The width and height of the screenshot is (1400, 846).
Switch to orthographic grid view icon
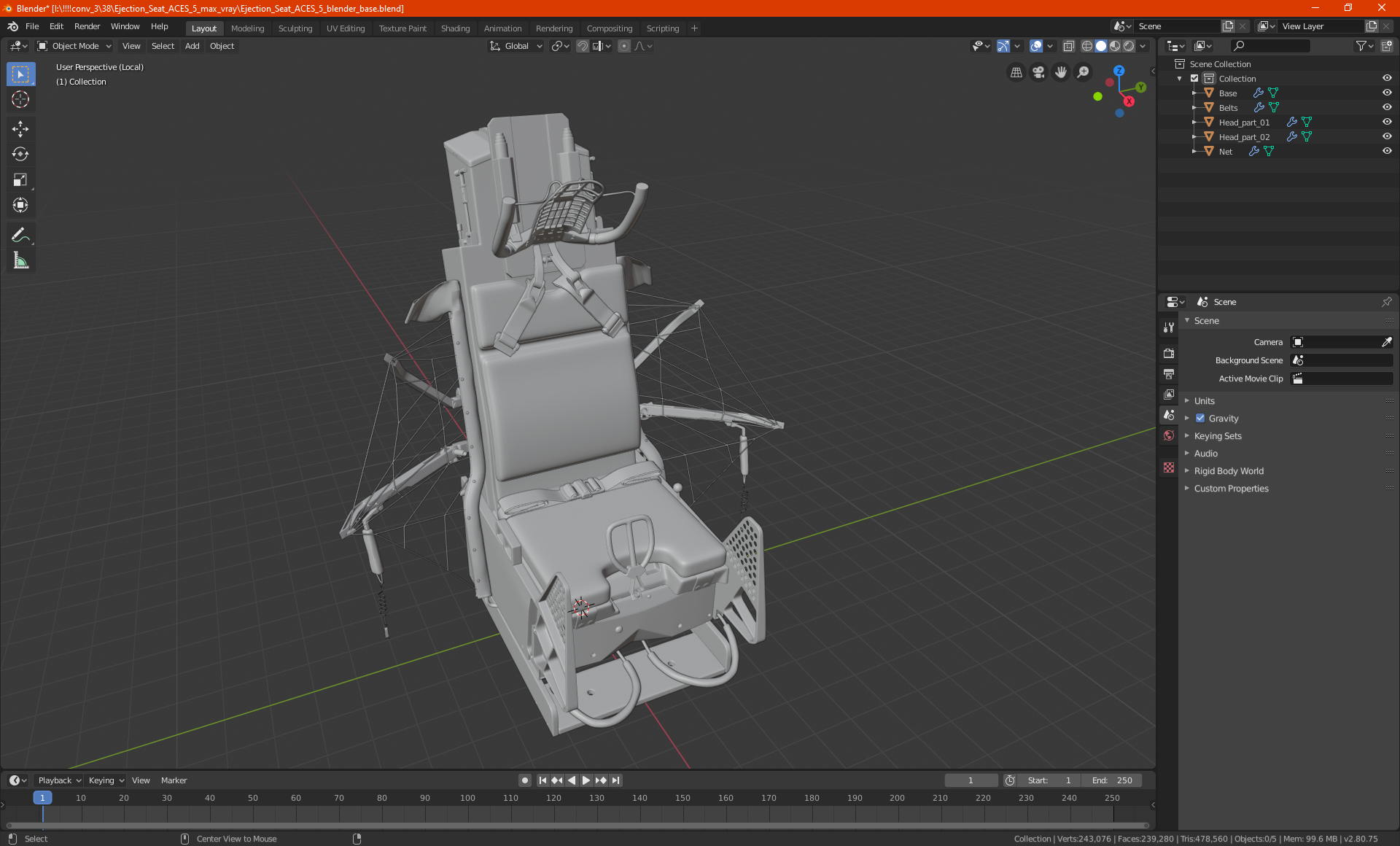1016,72
